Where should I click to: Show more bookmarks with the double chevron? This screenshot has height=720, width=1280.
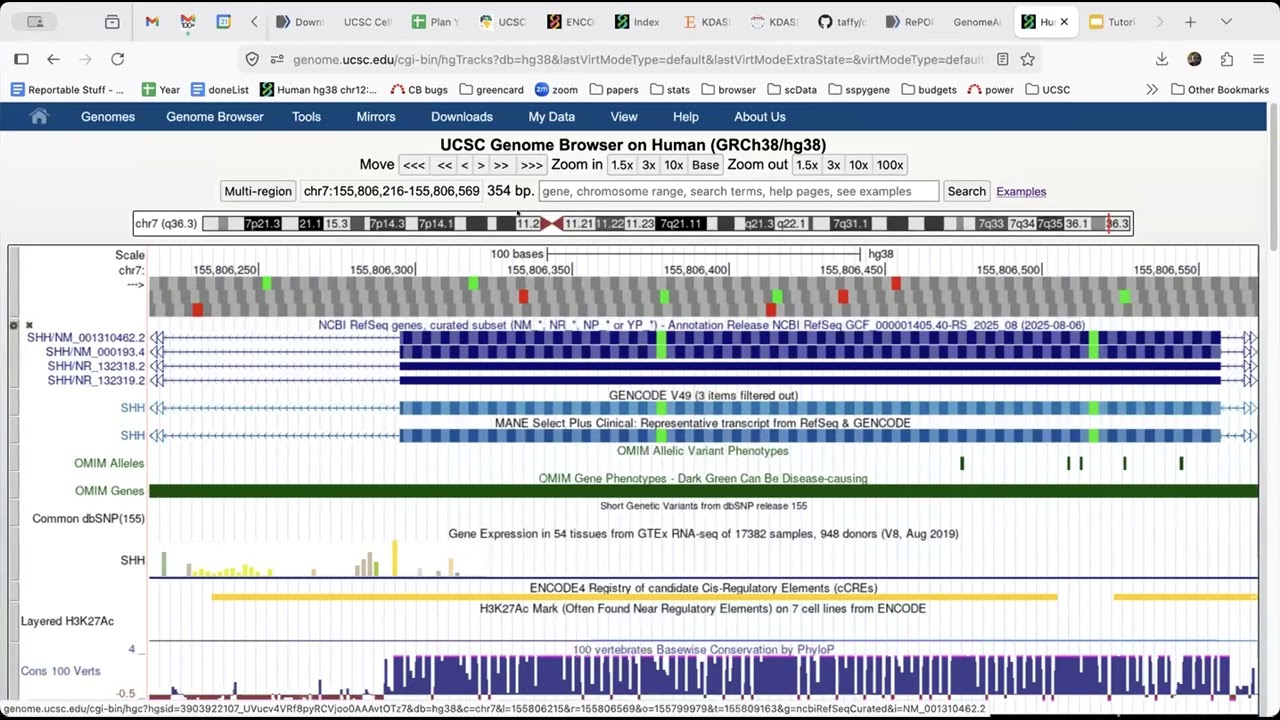pyautogui.click(x=1152, y=90)
